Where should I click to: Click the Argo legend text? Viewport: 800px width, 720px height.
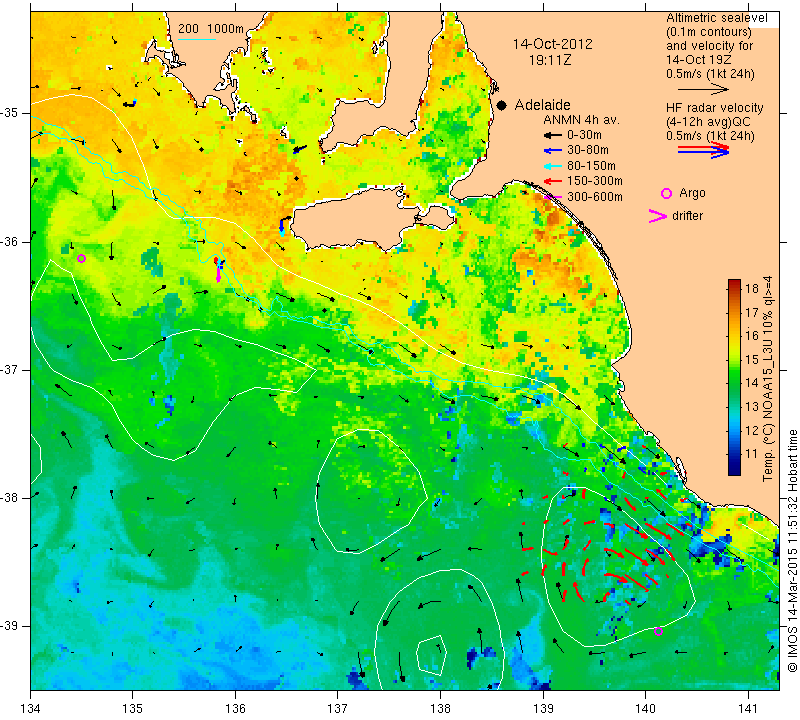[x=692, y=193]
